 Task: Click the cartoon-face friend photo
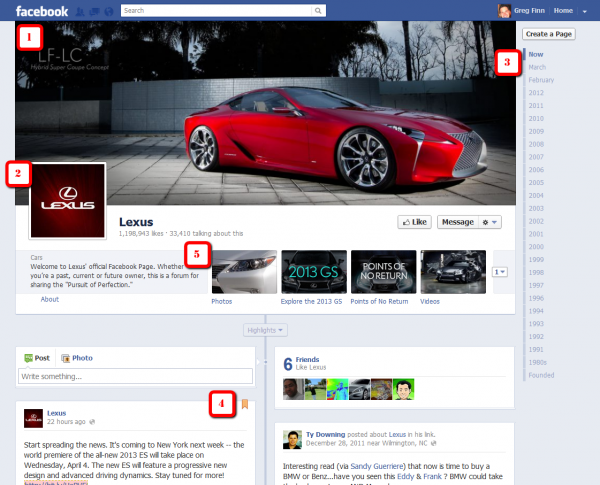(403, 389)
